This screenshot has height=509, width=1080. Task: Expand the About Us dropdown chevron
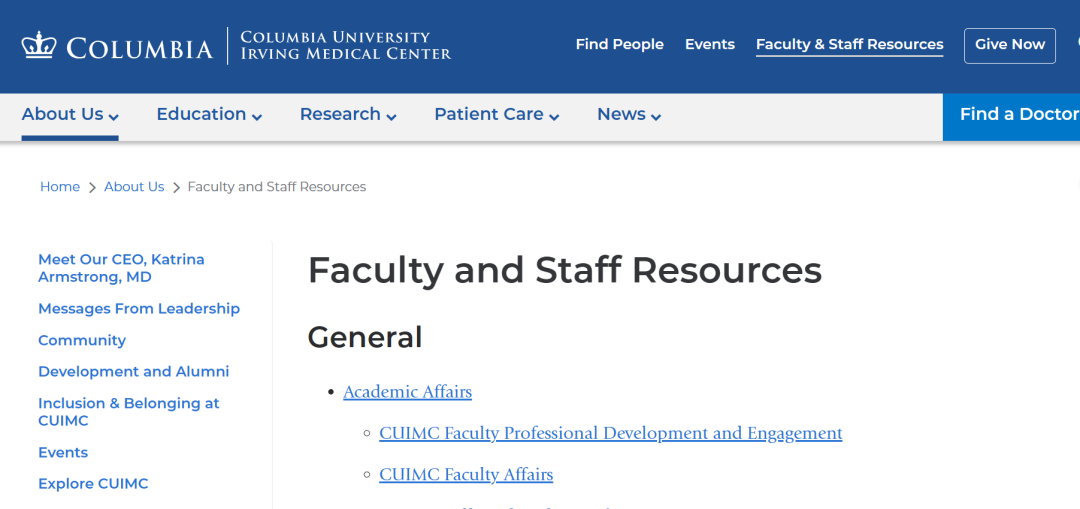tap(114, 117)
